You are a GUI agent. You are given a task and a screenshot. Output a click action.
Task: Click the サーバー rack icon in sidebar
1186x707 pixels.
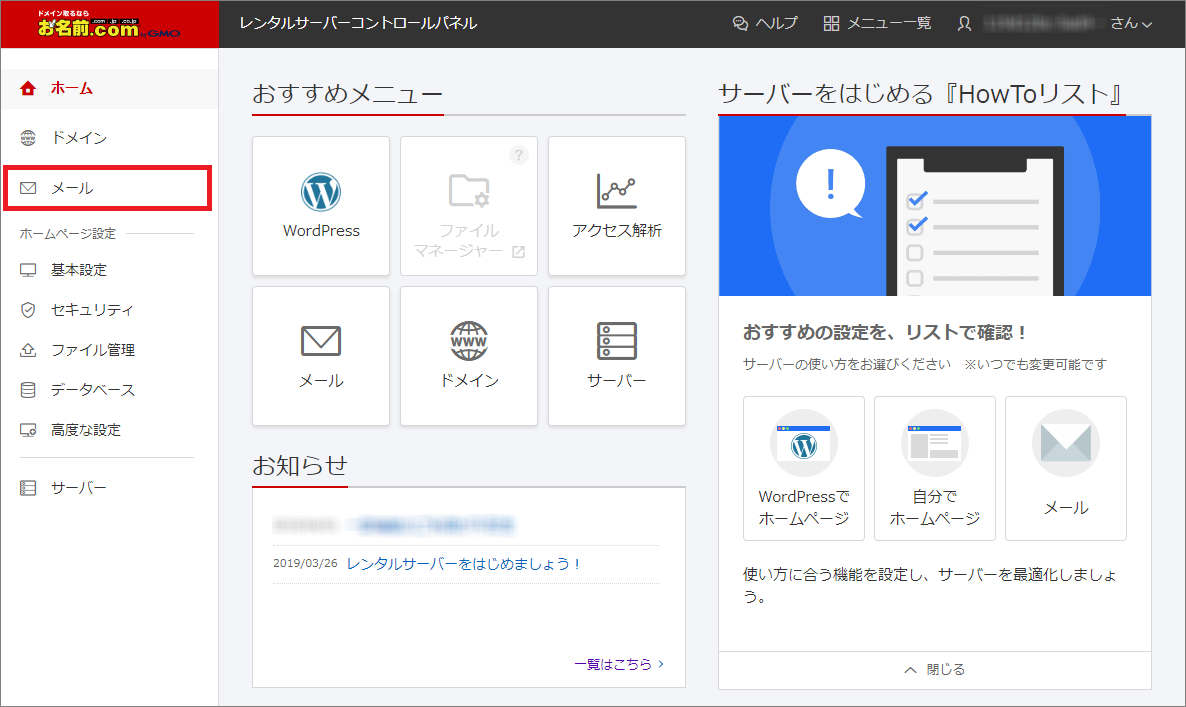pyautogui.click(x=28, y=488)
